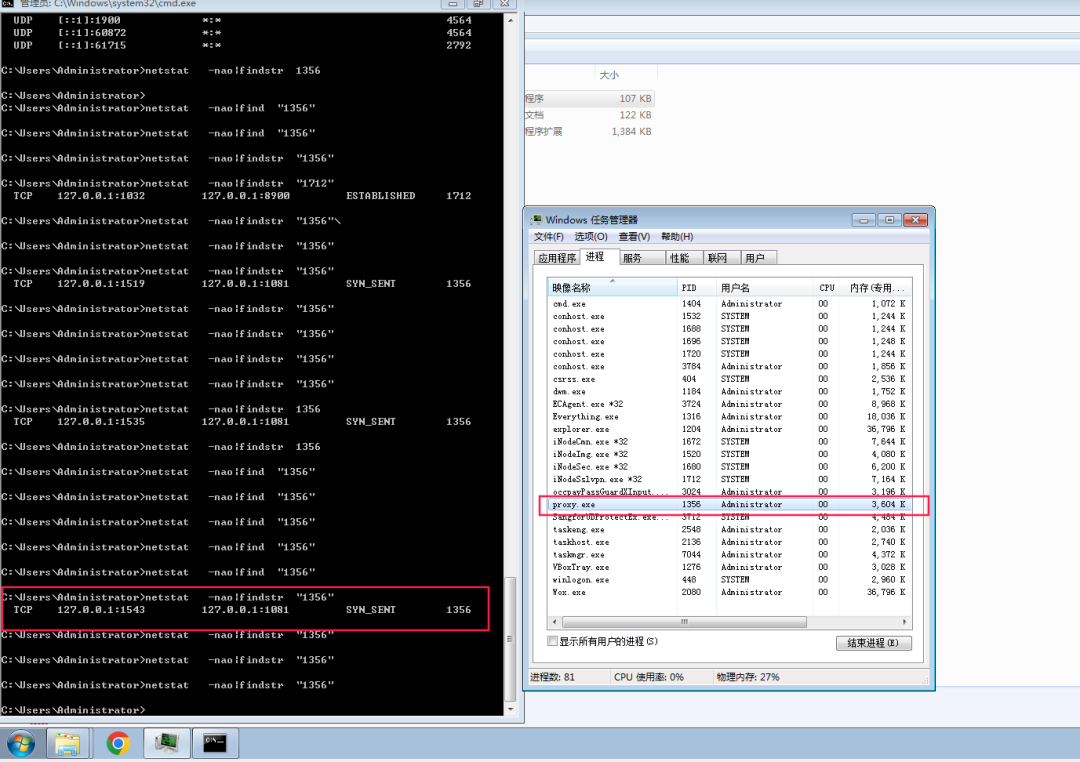Viewport: 1080px width, 762px height.
Task: Select explorer.exe process row
Action: click(730, 429)
